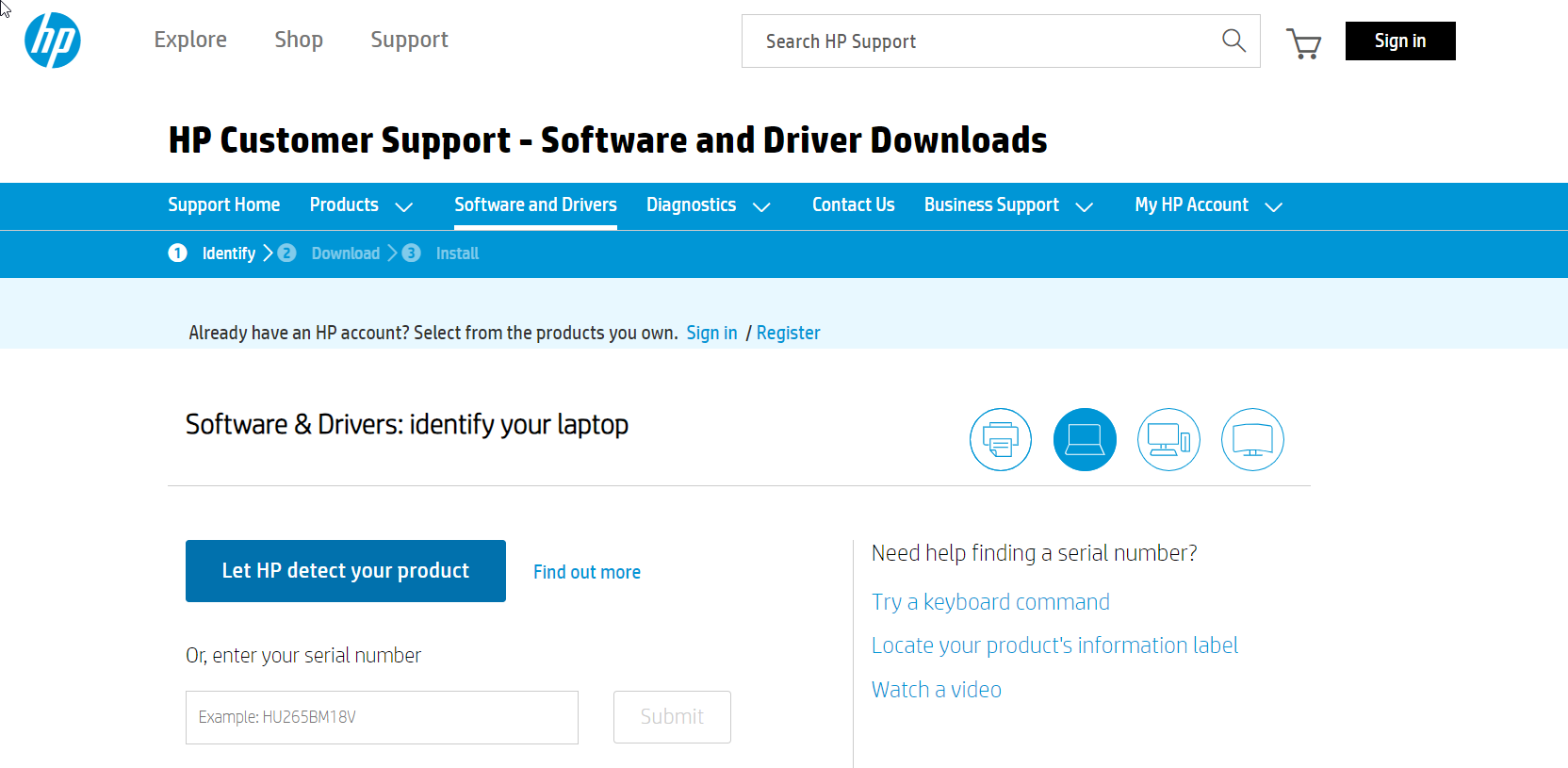Click the search magnifier icon
This screenshot has height=768, width=1568.
1233,41
